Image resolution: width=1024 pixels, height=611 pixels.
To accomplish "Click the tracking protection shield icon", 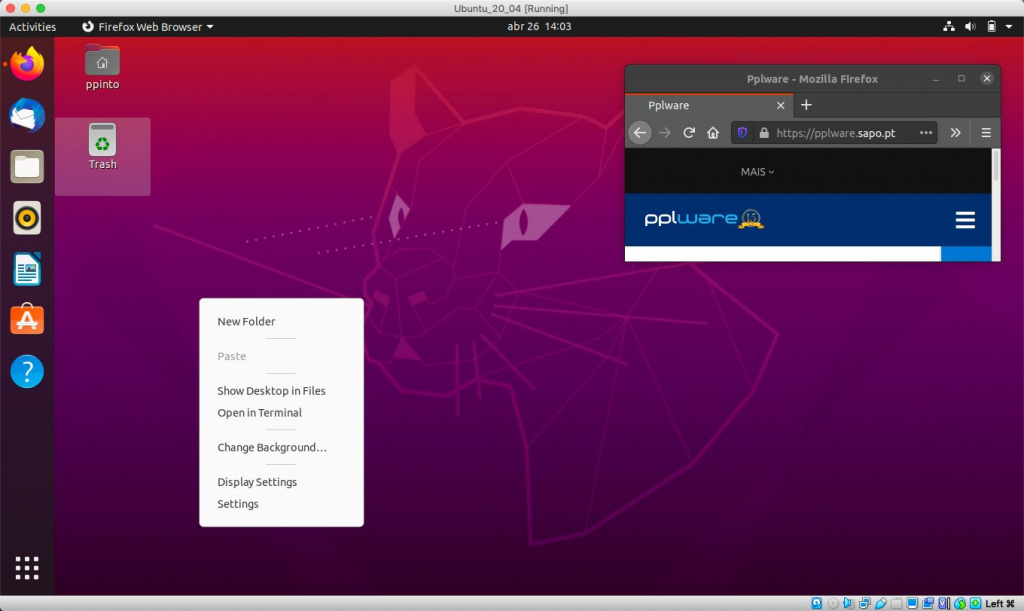I will click(741, 132).
